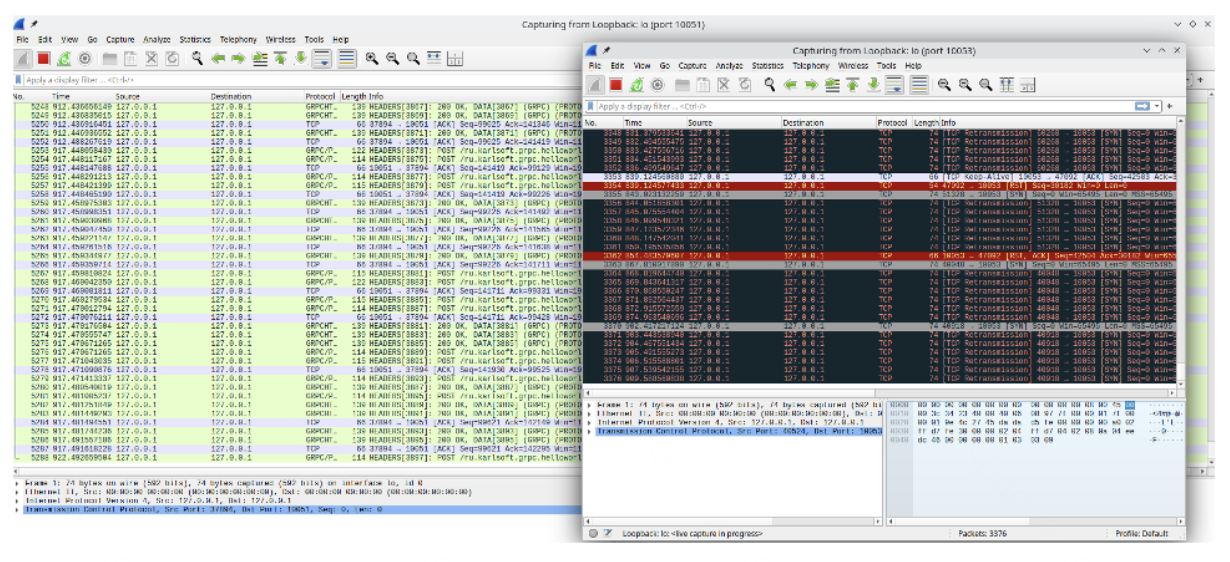This screenshot has height=562, width=1230.
Task: Open Statistics menu in port 10053 window
Action: coord(768,66)
